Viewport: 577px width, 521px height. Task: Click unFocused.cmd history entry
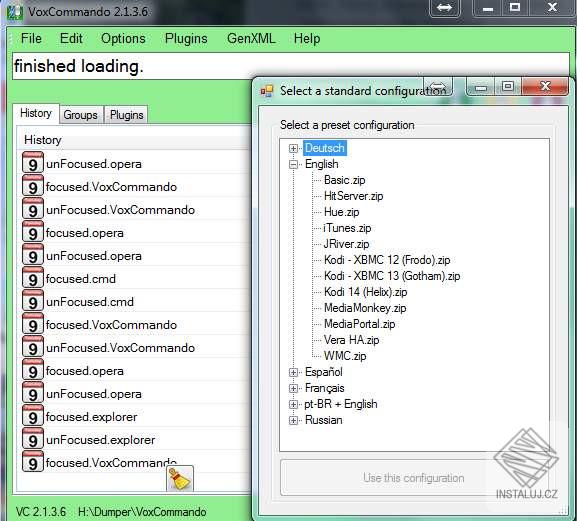[x=90, y=302]
